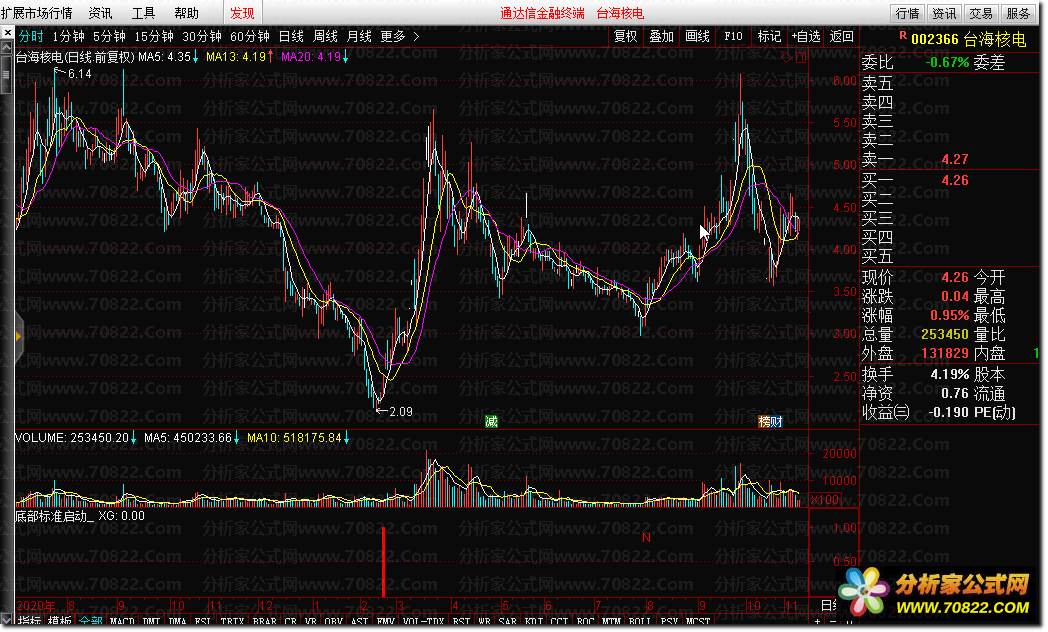Click the 2.09 low price label

coord(400,412)
